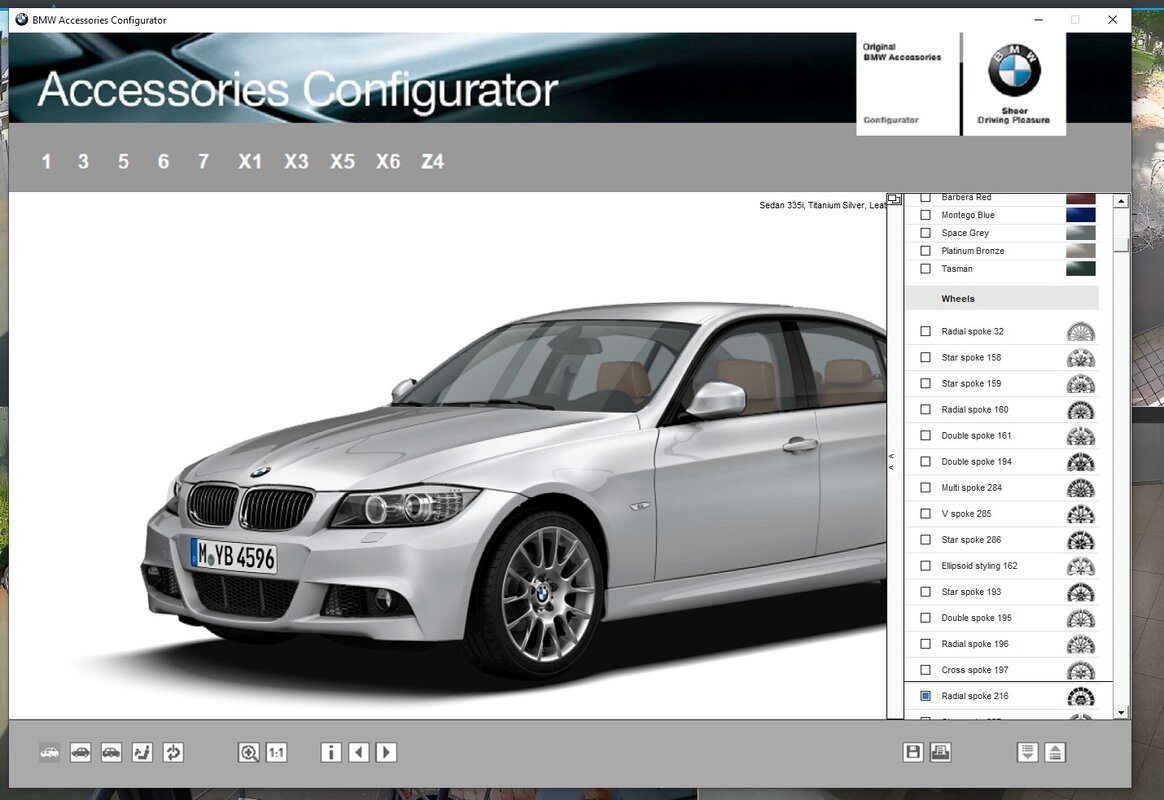This screenshot has width=1164, height=800.
Task: Click the Platinum Bronze color swatch
Action: [1081, 251]
